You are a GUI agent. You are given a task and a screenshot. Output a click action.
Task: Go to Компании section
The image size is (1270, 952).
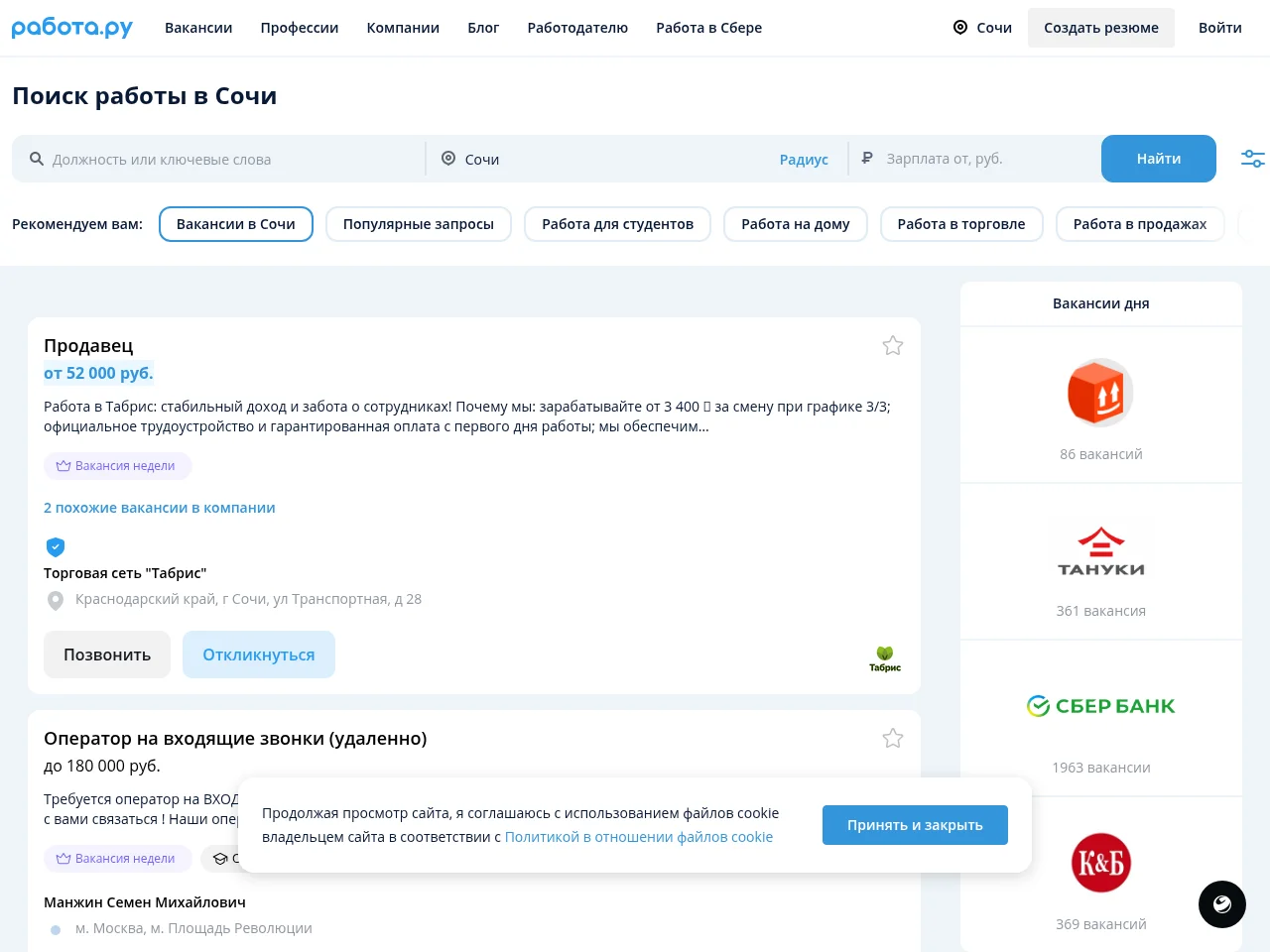(x=403, y=28)
